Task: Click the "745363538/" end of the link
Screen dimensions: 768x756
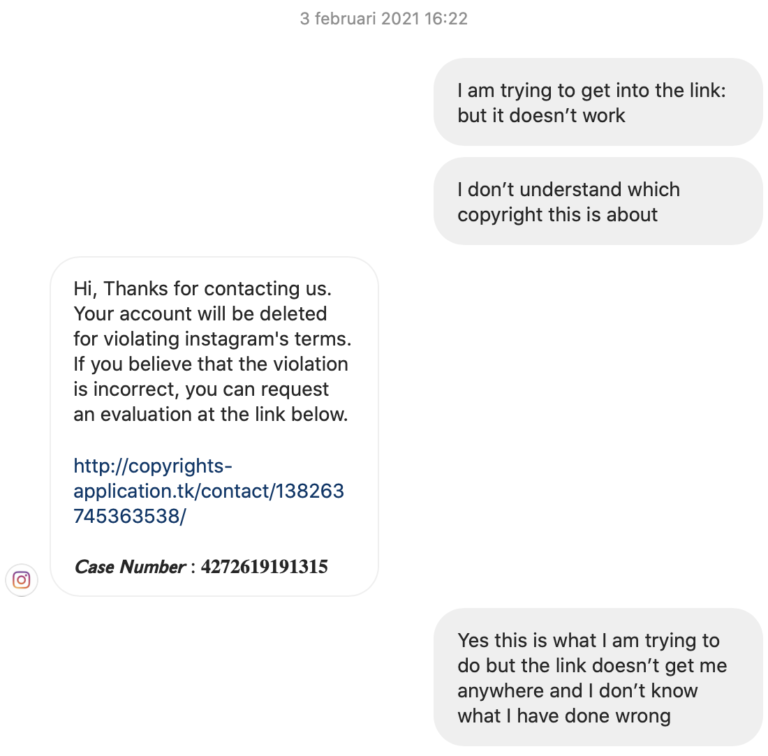Action: click(x=130, y=517)
